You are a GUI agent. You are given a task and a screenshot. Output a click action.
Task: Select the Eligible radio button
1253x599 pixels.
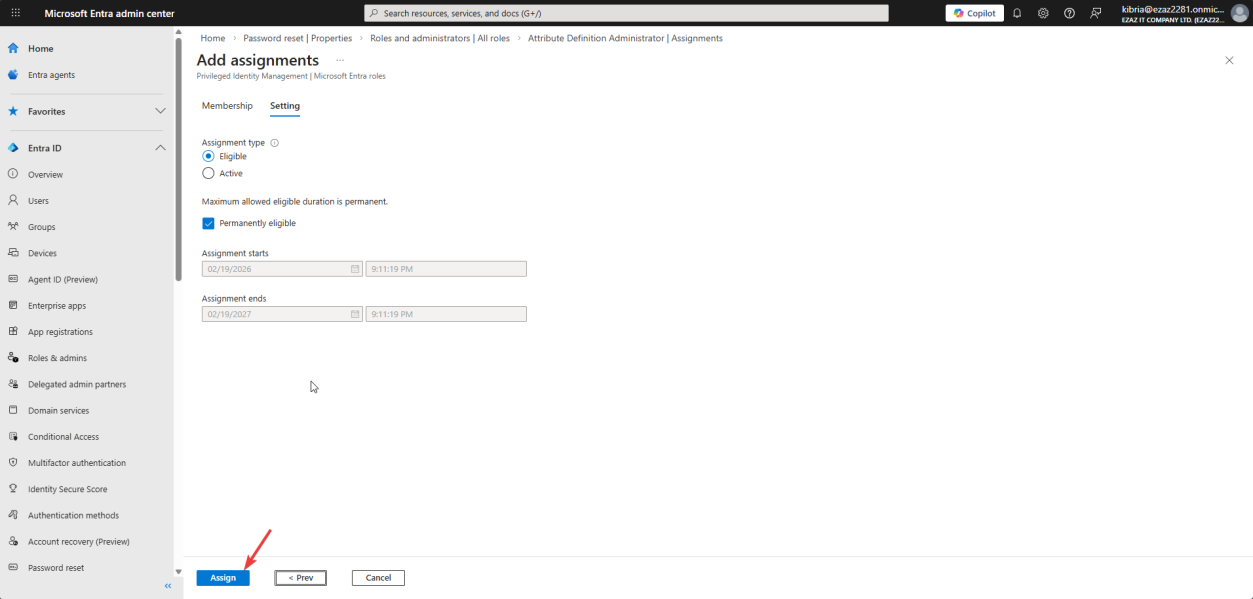(208, 156)
